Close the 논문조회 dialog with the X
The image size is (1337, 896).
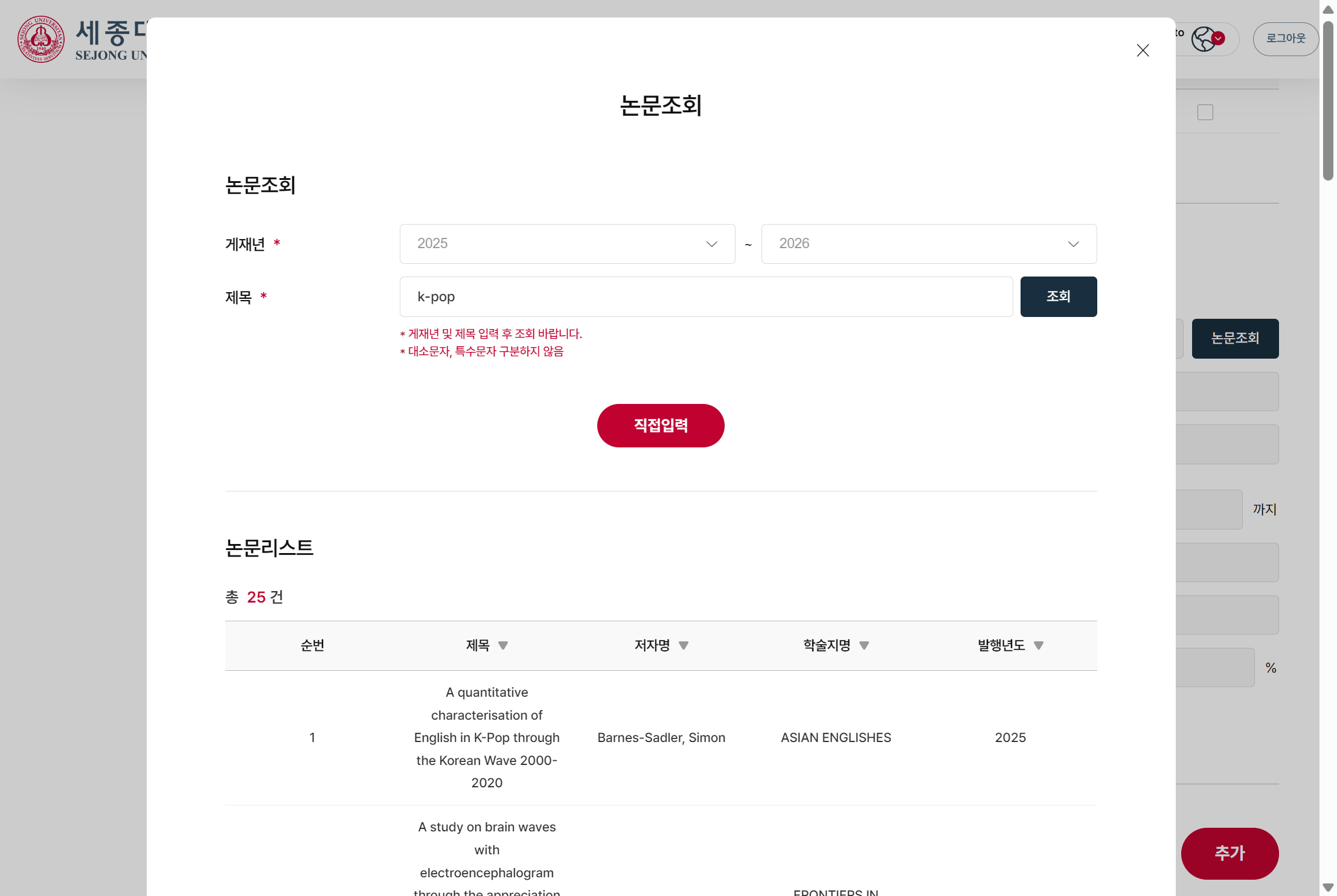[x=1143, y=50]
